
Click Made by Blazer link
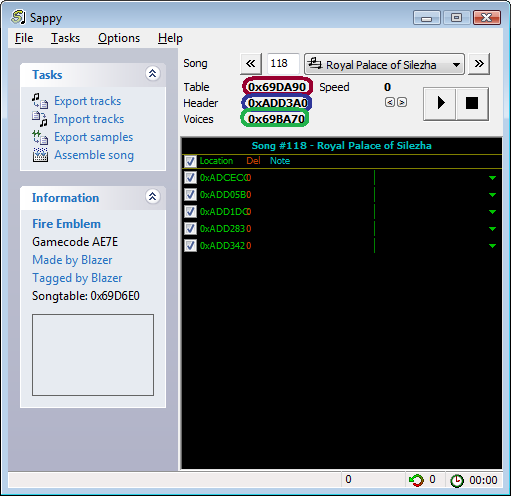point(72,260)
